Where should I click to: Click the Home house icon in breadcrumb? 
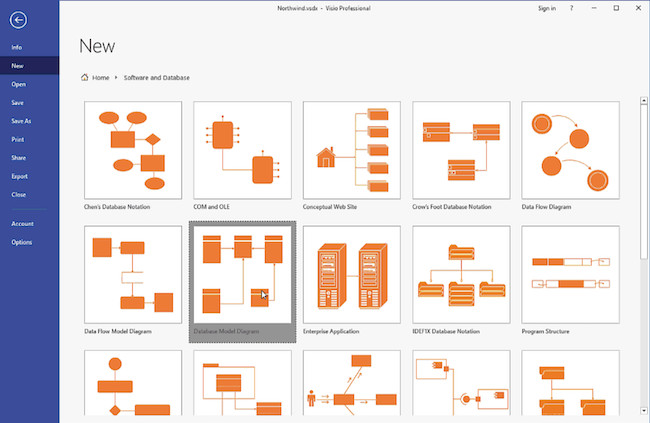coord(85,77)
